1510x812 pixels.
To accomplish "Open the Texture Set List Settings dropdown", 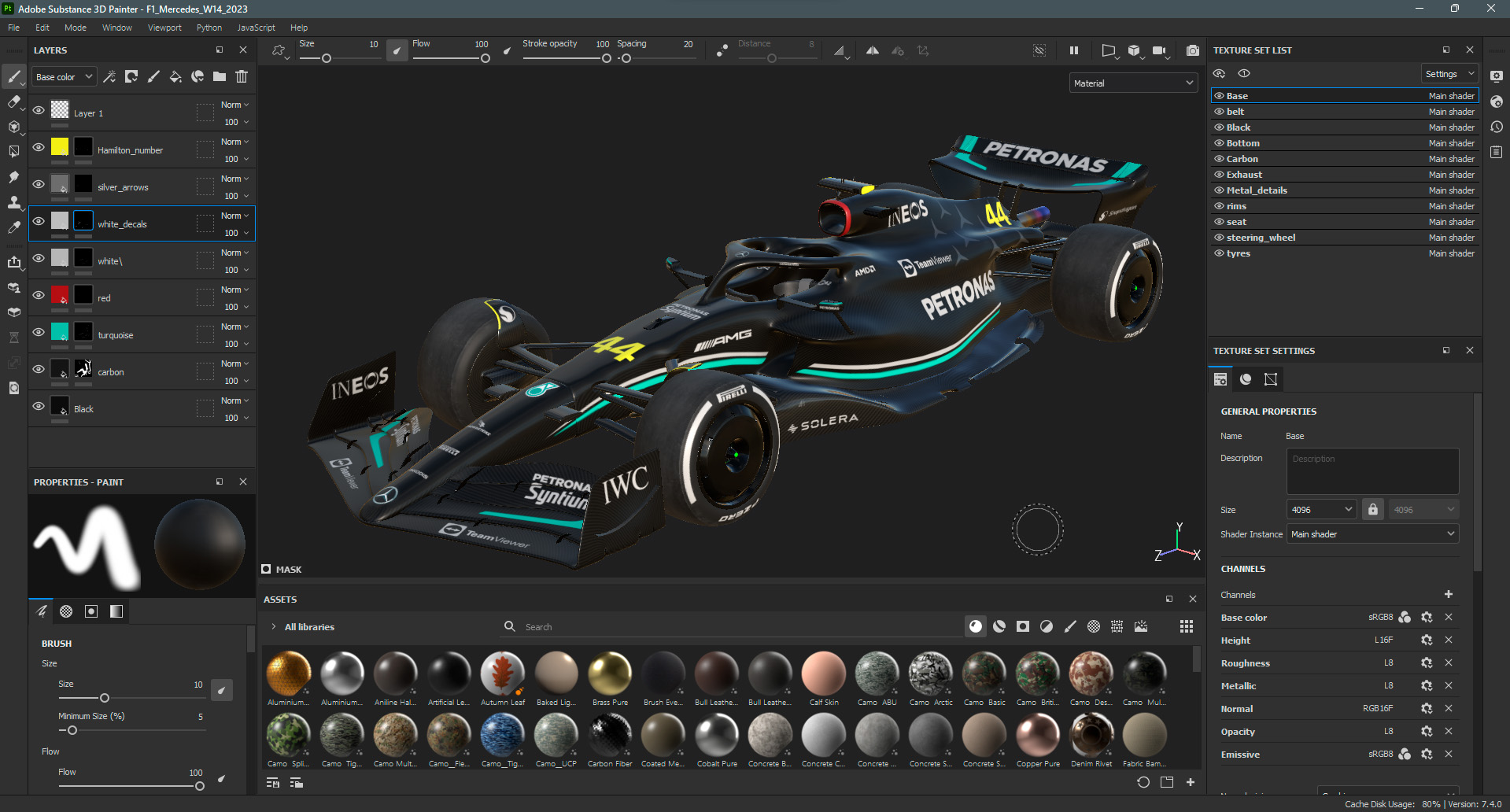I will 1449,74.
